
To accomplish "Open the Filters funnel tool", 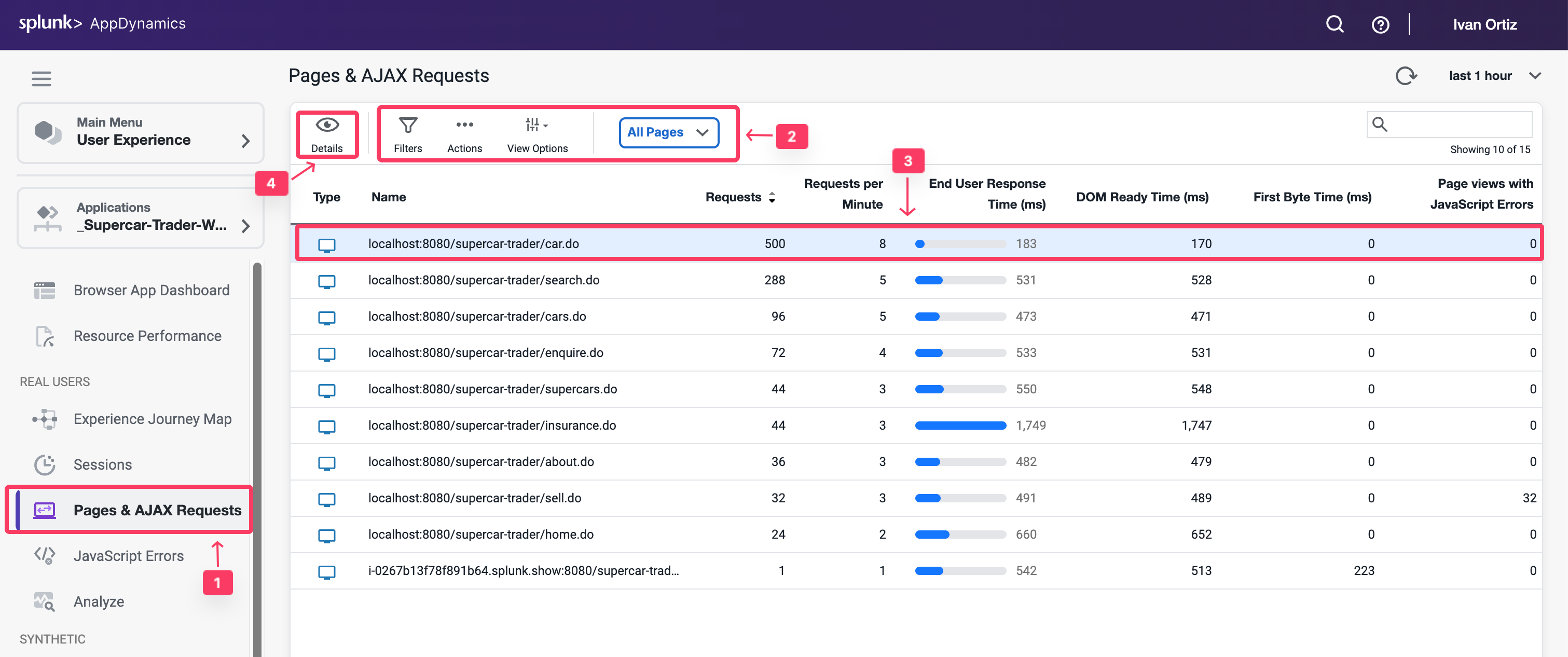I will [407, 126].
